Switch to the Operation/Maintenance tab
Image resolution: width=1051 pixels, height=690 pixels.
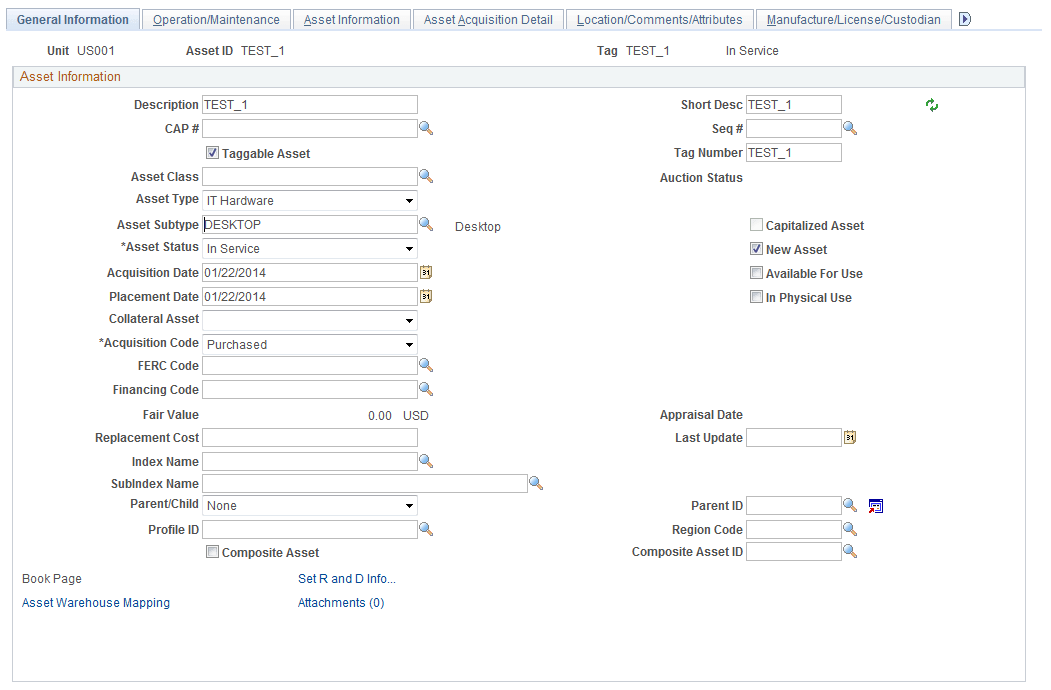pos(216,18)
